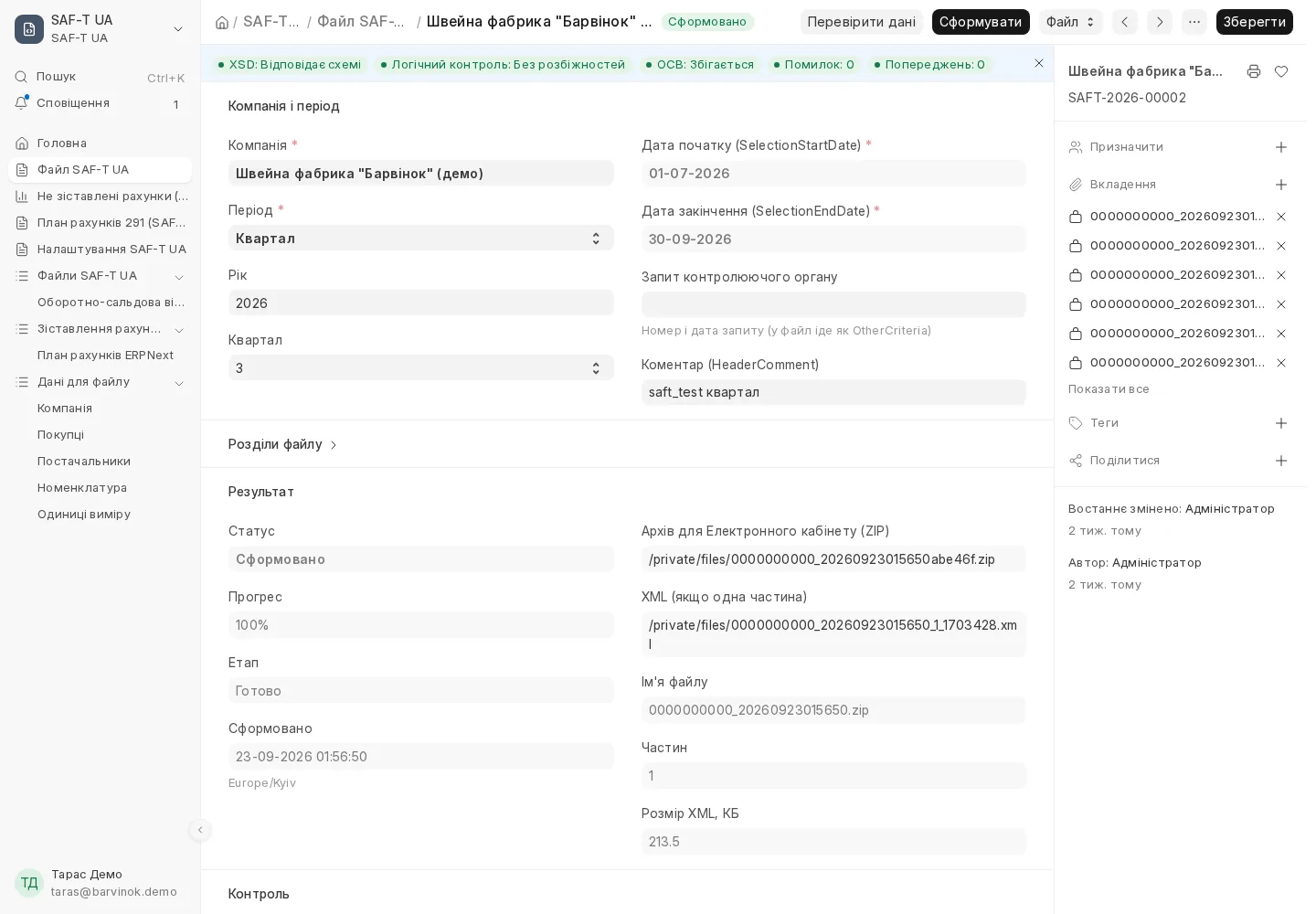Click the ZIP archive path field
Viewport: 1316px width, 914px height.
[x=833, y=559]
